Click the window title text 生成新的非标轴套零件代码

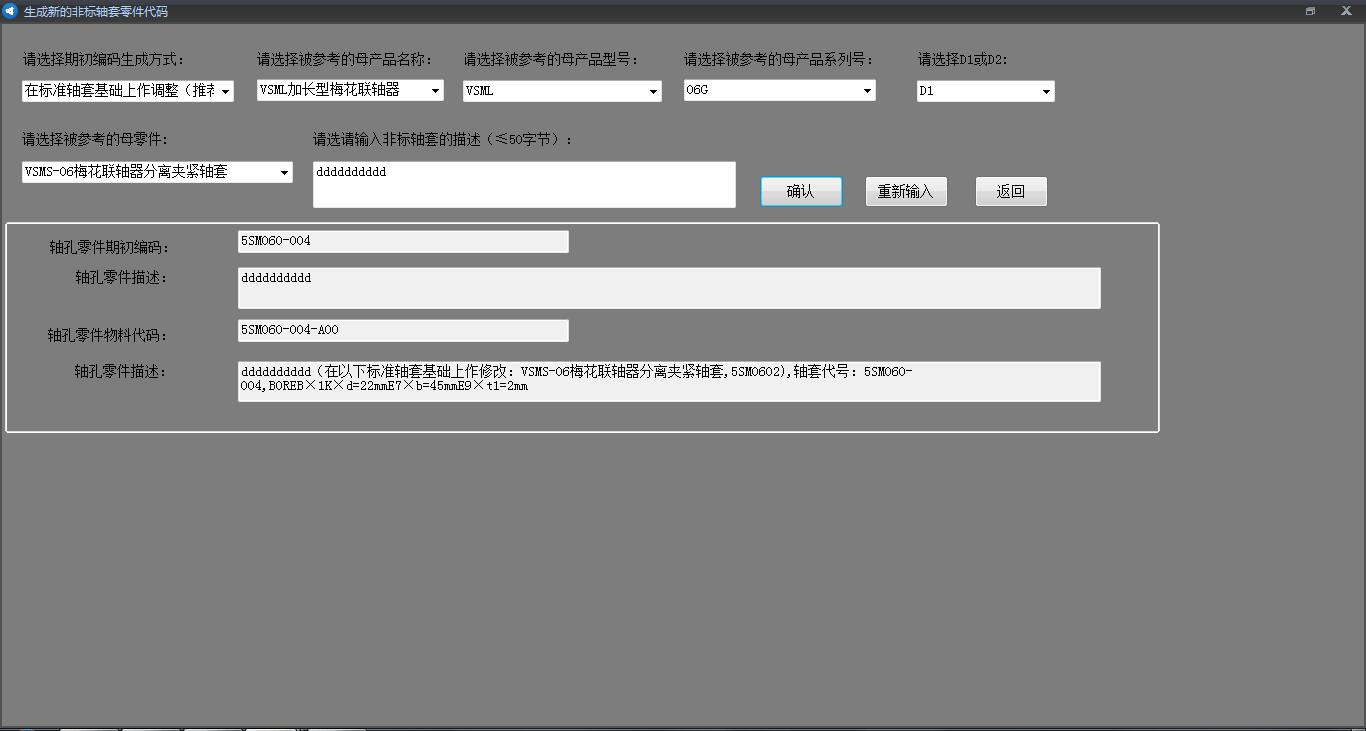(x=96, y=12)
